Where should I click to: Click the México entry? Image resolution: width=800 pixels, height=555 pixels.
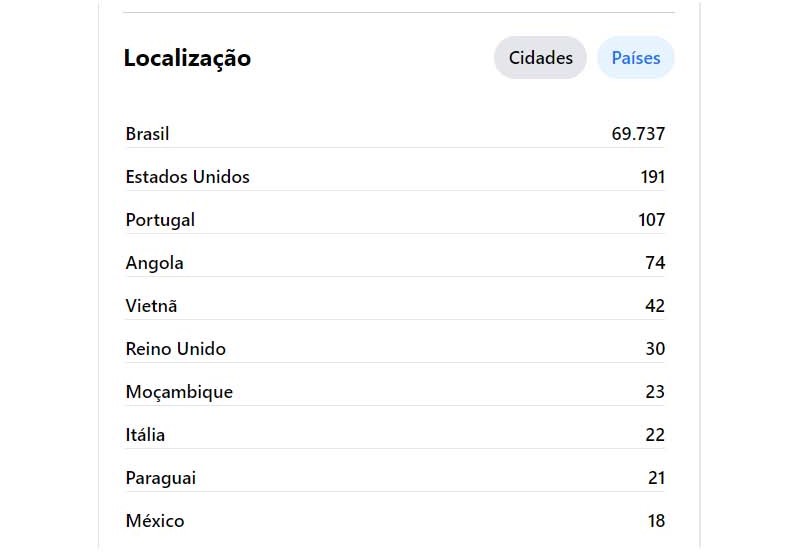coord(395,521)
